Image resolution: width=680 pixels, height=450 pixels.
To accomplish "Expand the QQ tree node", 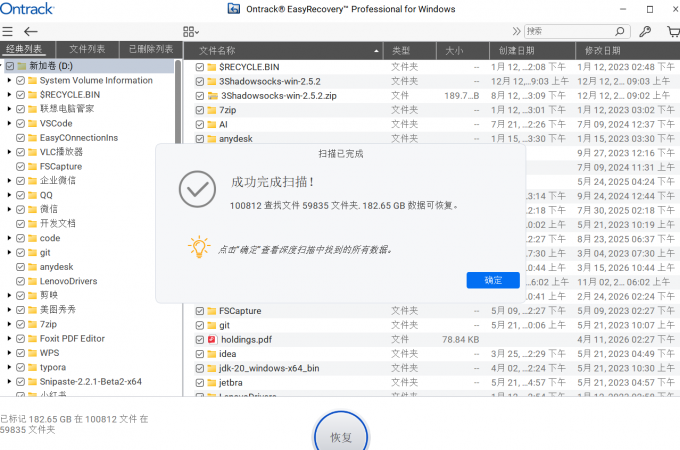I will coord(9,195).
